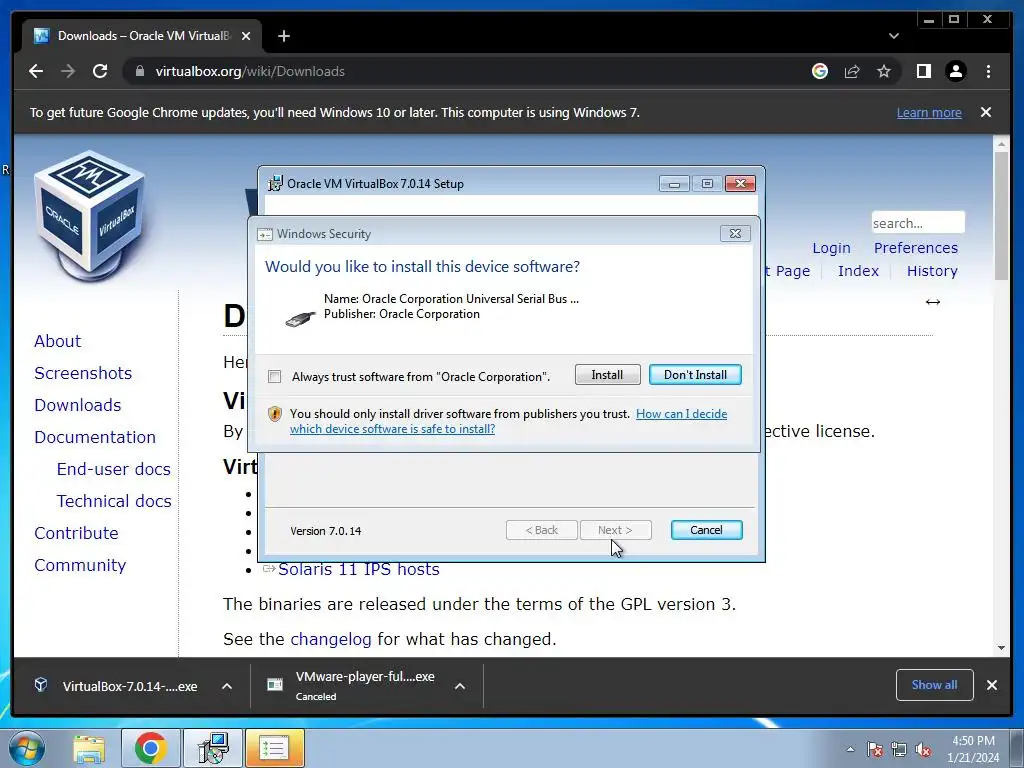Select the Downloads – Oracle VM VirtualBox tab
This screenshot has width=1024, height=768.
click(x=142, y=36)
